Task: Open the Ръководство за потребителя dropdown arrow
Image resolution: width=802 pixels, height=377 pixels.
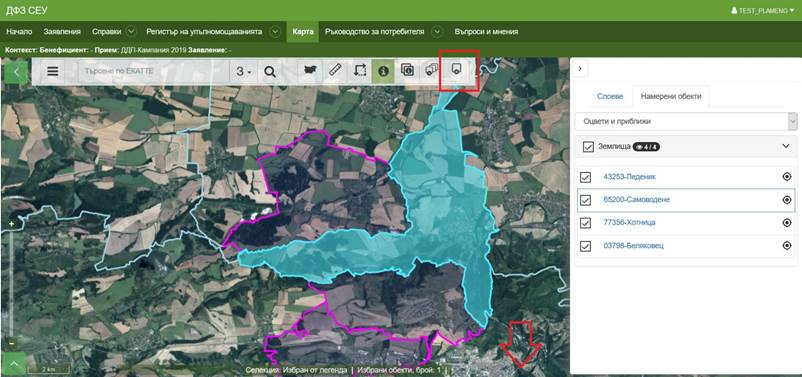Action: 436,31
